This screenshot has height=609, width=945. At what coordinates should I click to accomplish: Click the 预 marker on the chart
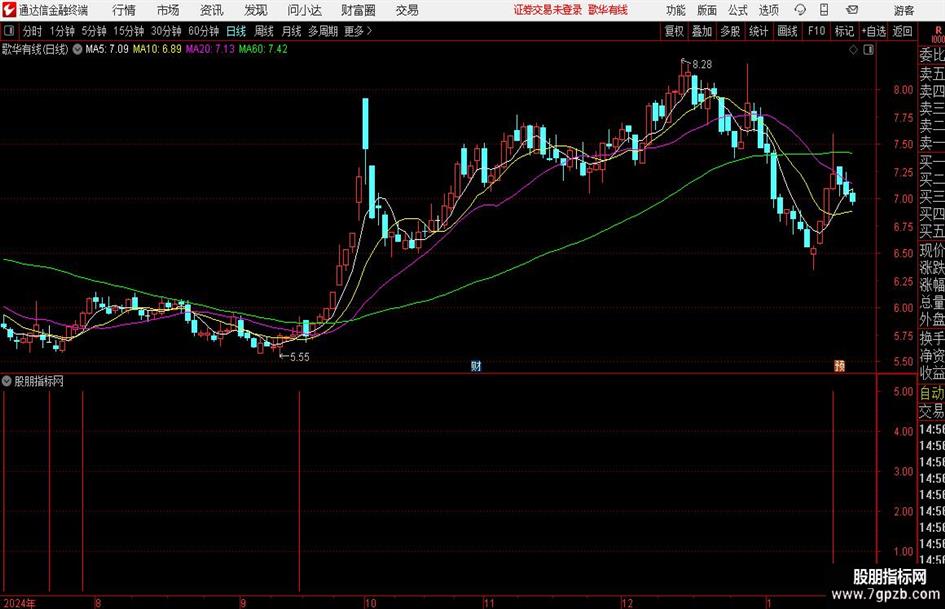click(x=840, y=366)
